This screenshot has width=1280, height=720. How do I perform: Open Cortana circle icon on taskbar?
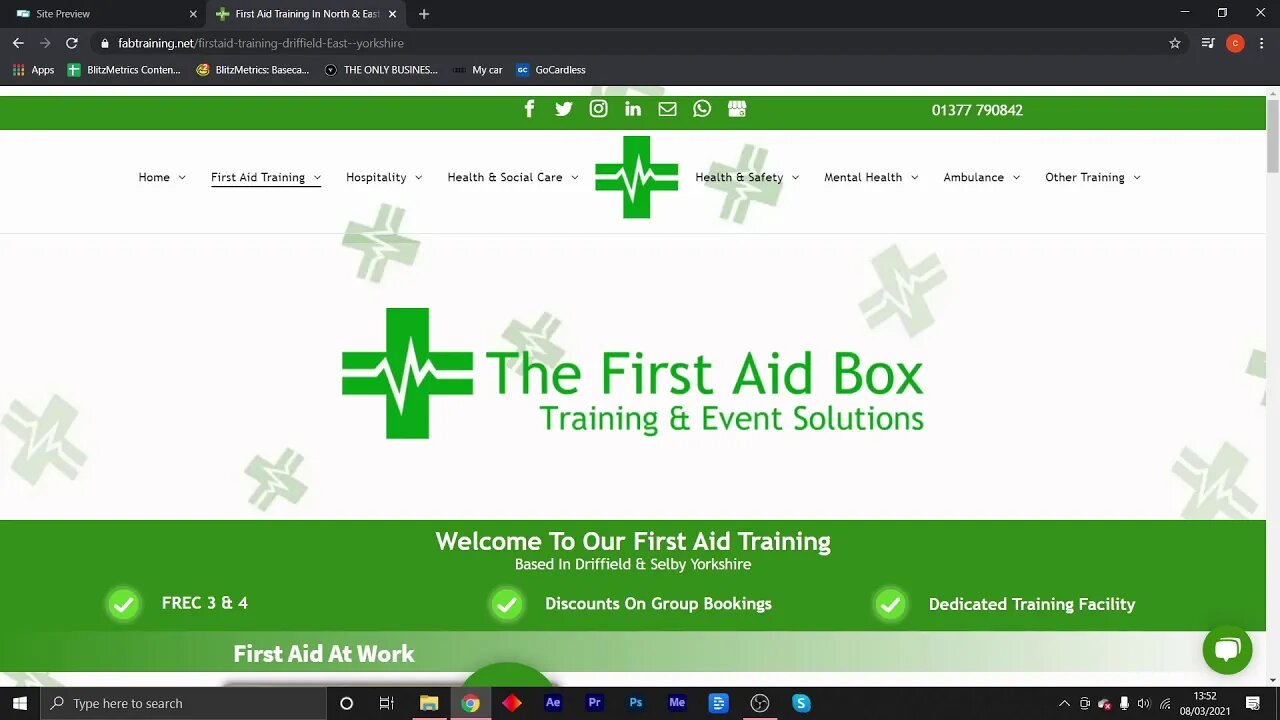(346, 703)
